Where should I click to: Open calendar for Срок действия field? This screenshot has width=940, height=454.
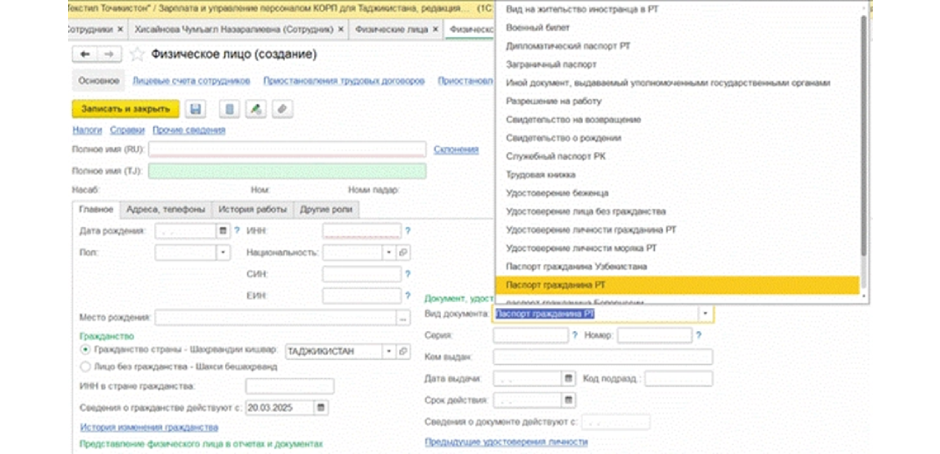[x=568, y=399]
